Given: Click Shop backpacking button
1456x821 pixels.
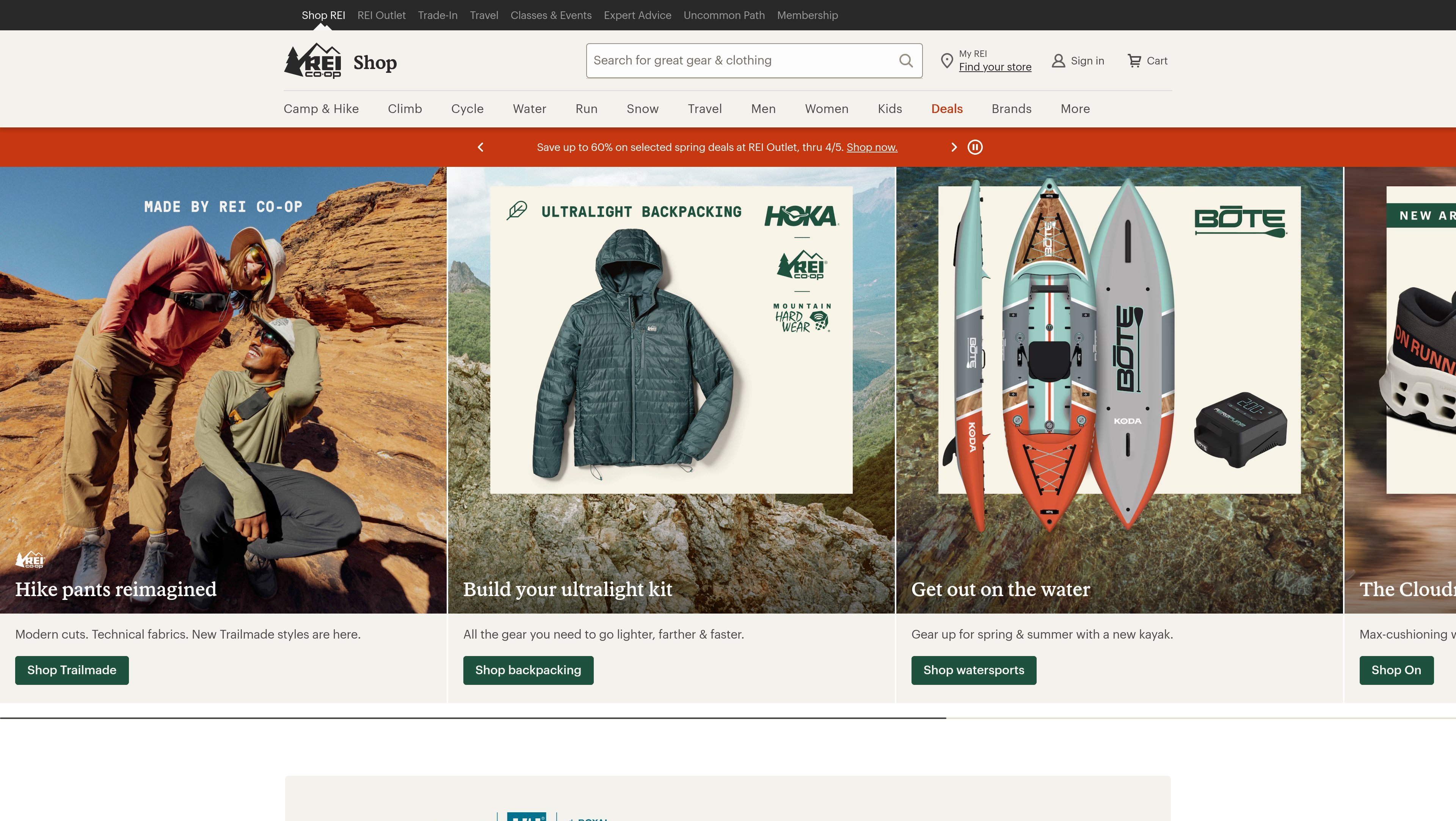Looking at the screenshot, I should [529, 670].
